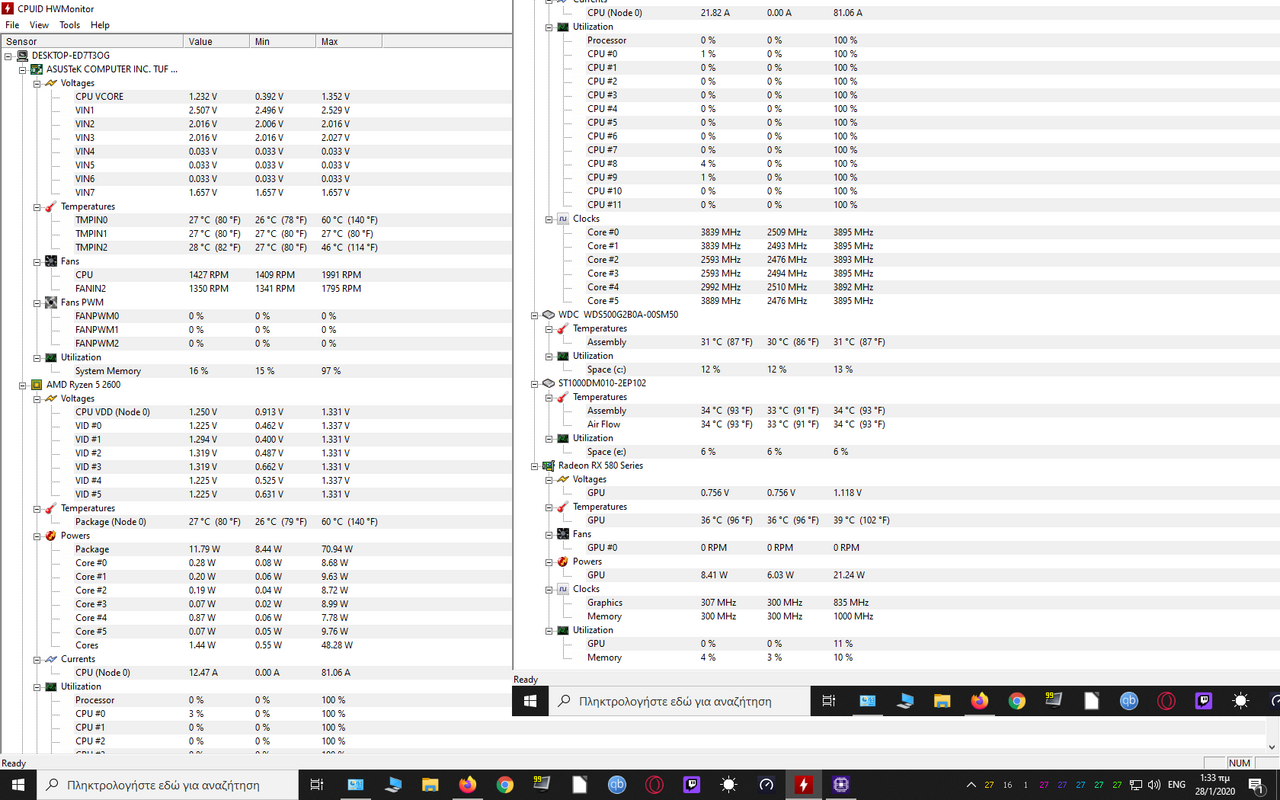Click the Utilization icon above System Memory

pos(51,357)
